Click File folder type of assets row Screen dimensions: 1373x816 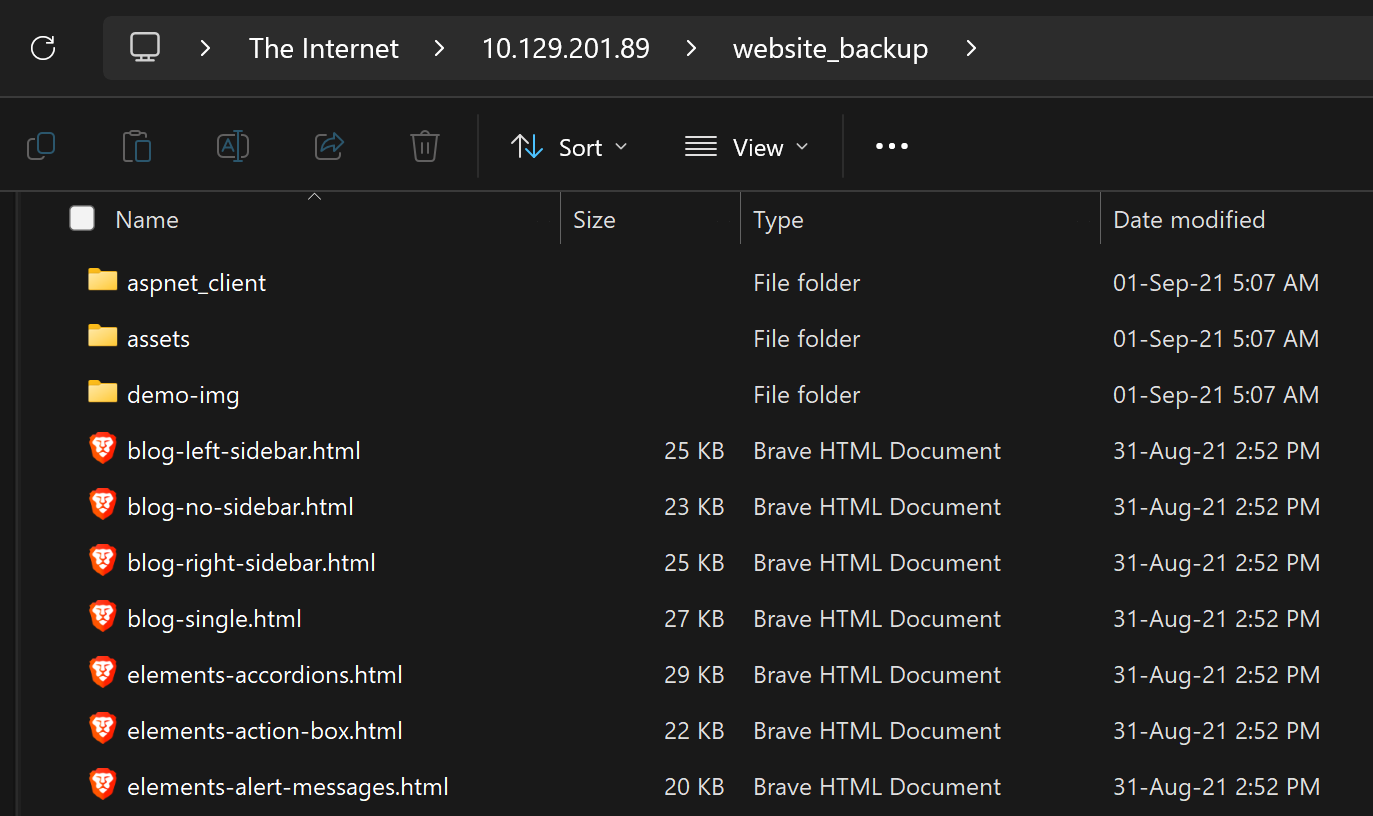coord(807,339)
